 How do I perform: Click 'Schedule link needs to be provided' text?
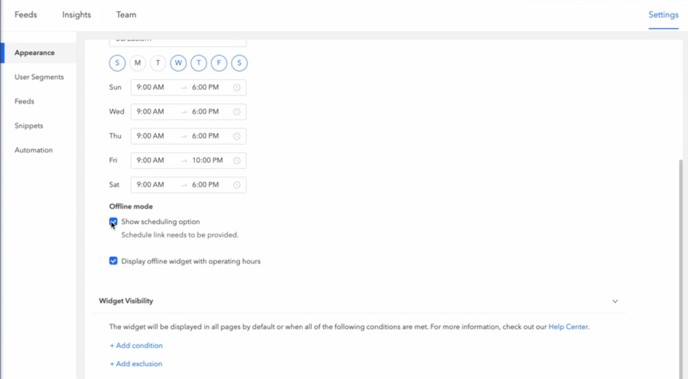[x=180, y=235]
